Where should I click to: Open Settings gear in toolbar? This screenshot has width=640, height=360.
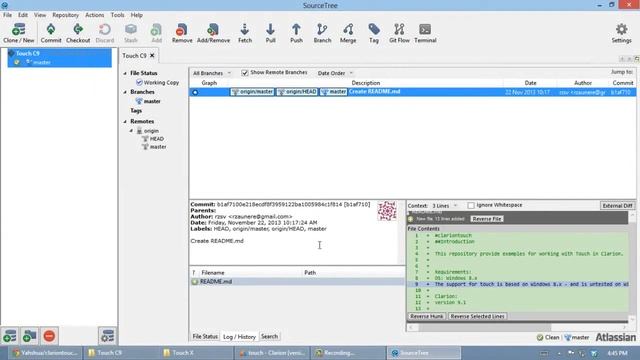tap(621, 33)
